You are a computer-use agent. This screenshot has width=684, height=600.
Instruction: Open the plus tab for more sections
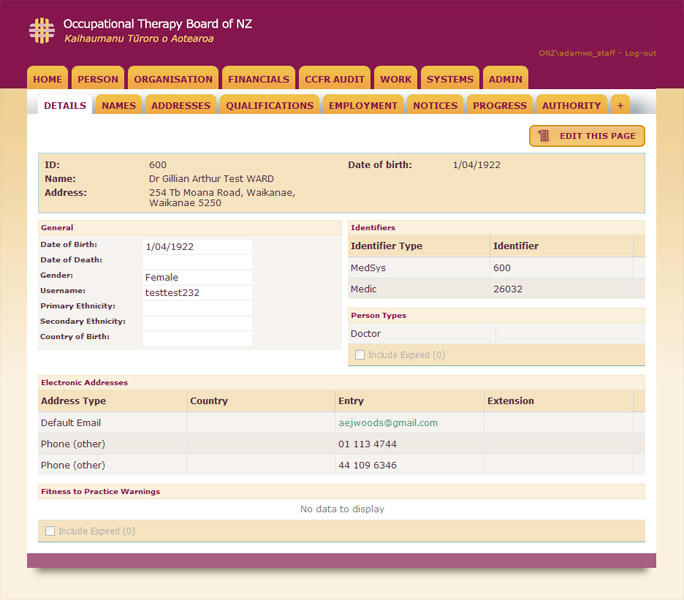tap(620, 105)
